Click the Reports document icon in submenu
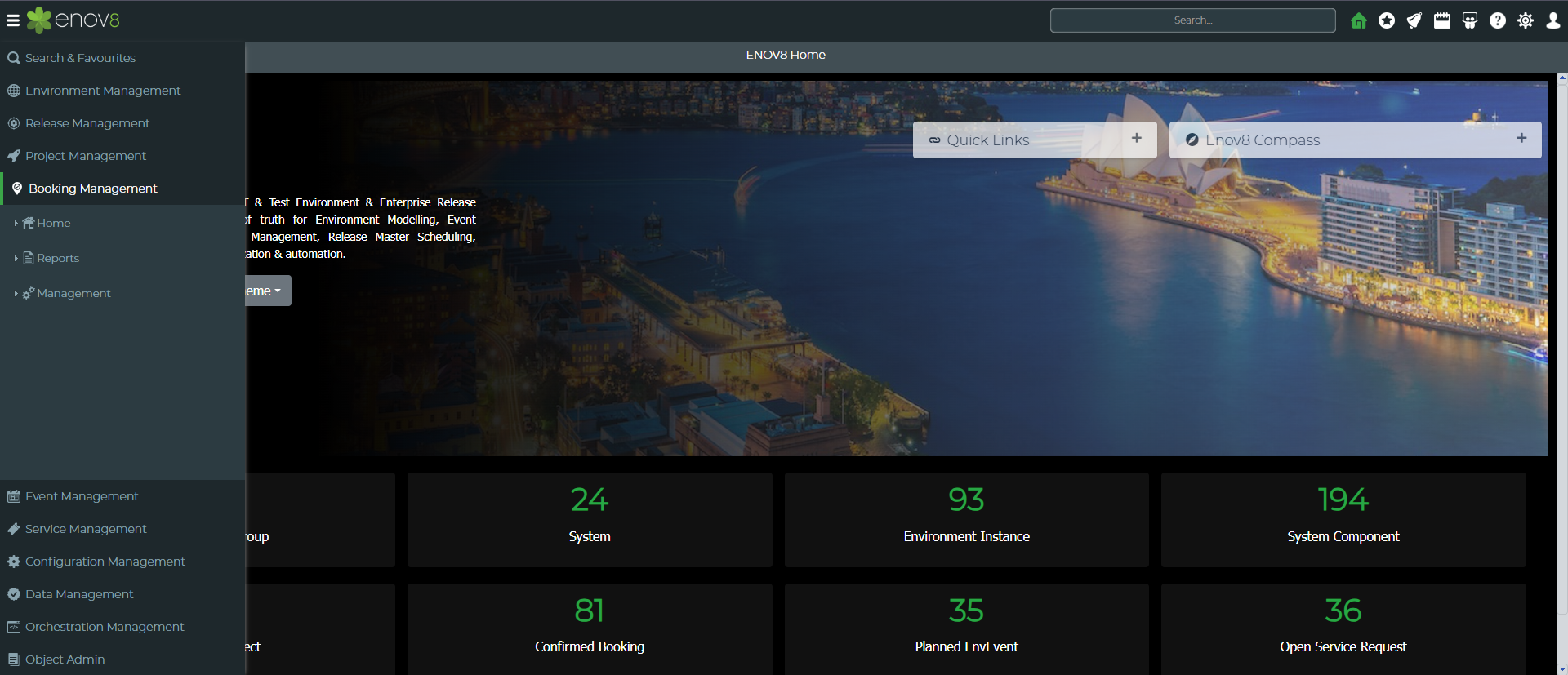 tap(29, 258)
